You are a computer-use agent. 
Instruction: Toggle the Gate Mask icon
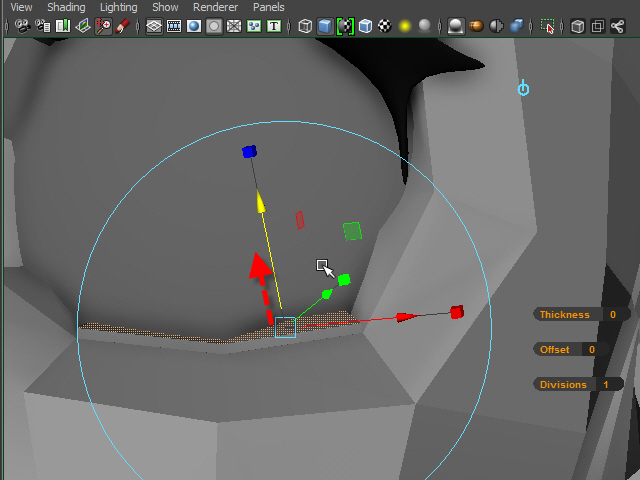tap(214, 27)
